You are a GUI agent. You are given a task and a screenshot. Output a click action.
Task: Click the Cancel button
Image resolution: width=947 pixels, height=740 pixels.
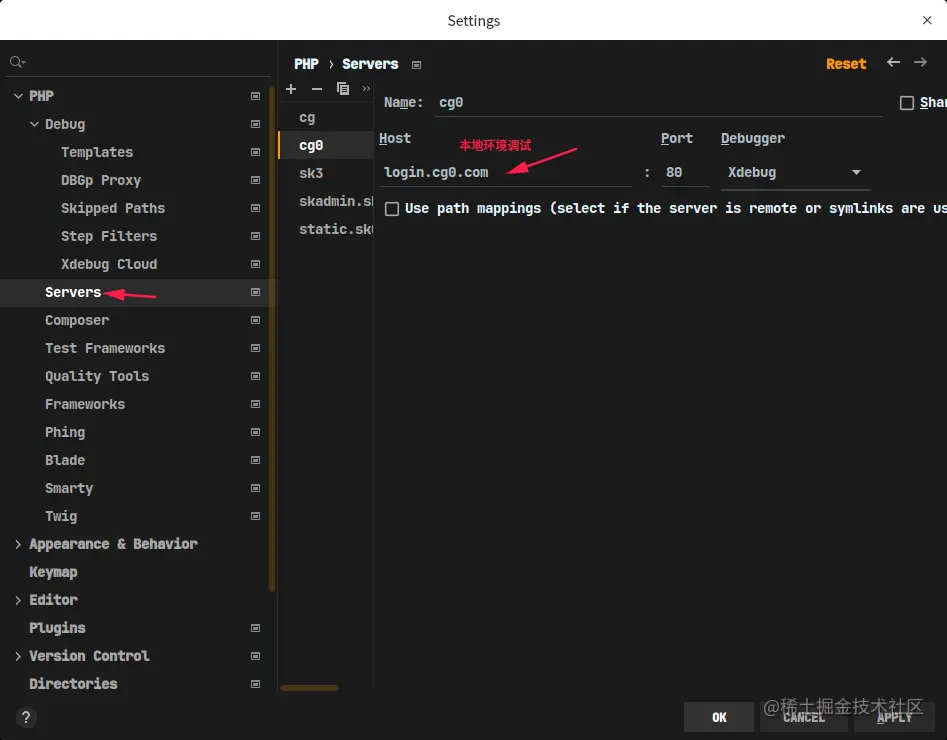[x=804, y=717]
